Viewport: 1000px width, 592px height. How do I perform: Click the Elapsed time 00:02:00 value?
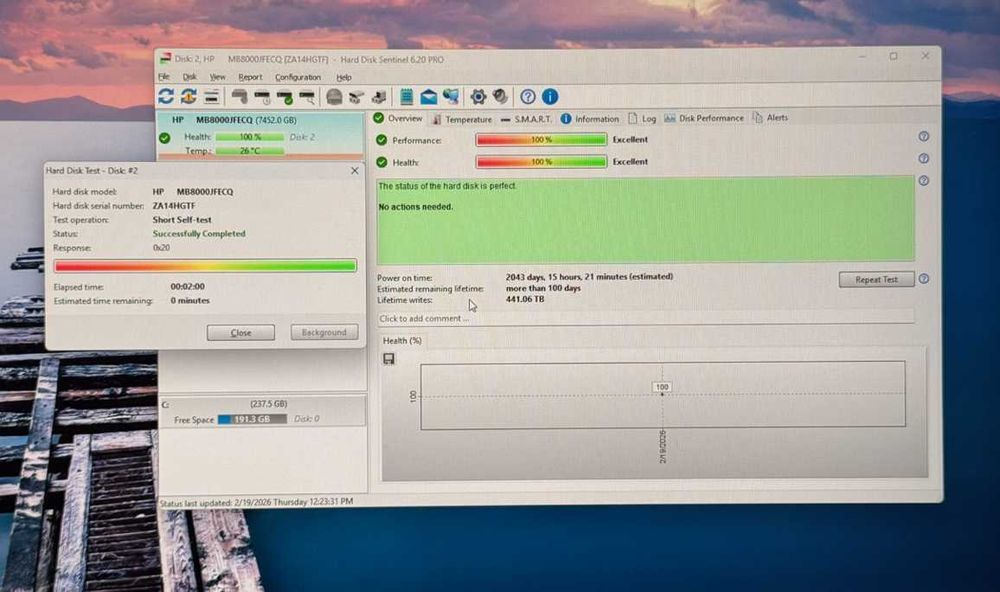coord(188,286)
